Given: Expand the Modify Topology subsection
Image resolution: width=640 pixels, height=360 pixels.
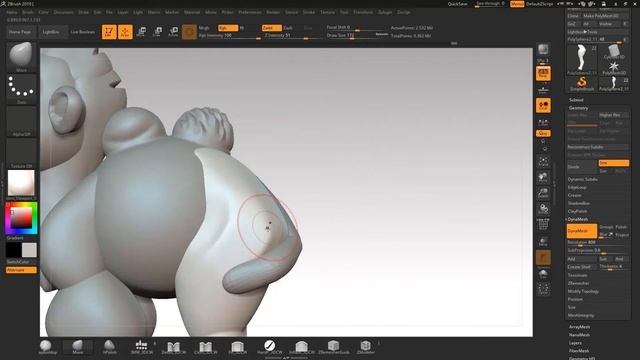Looking at the screenshot, I should (x=583, y=291).
